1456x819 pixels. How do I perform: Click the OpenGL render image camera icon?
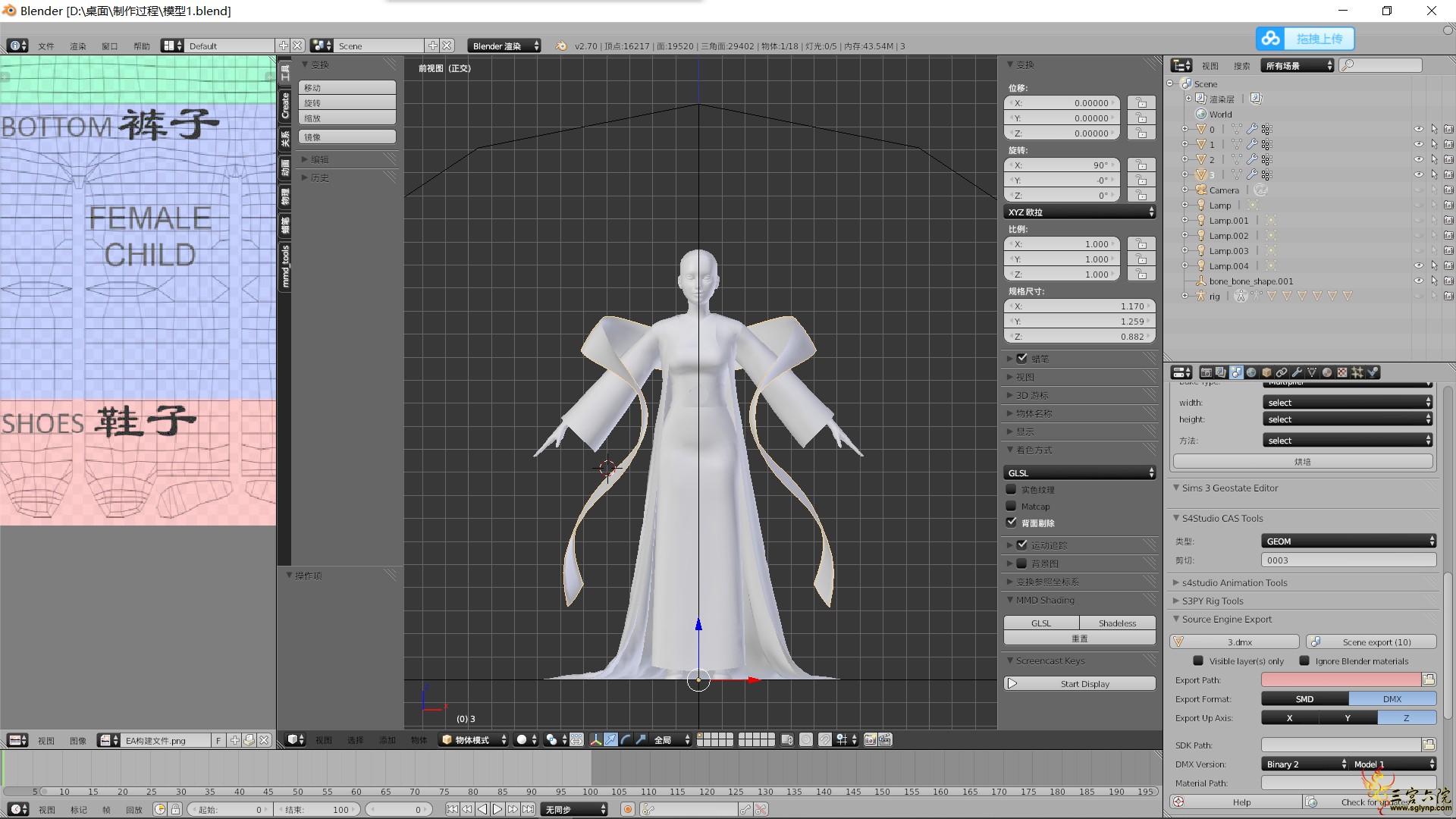coord(869,740)
